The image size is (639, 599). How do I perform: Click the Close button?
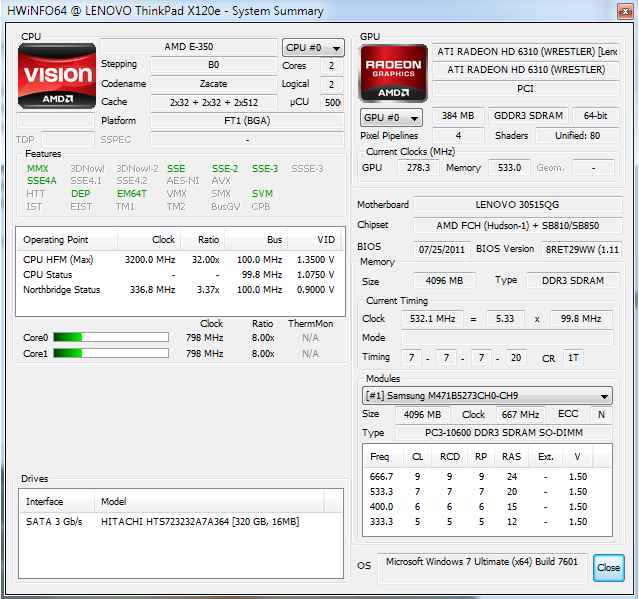608,568
